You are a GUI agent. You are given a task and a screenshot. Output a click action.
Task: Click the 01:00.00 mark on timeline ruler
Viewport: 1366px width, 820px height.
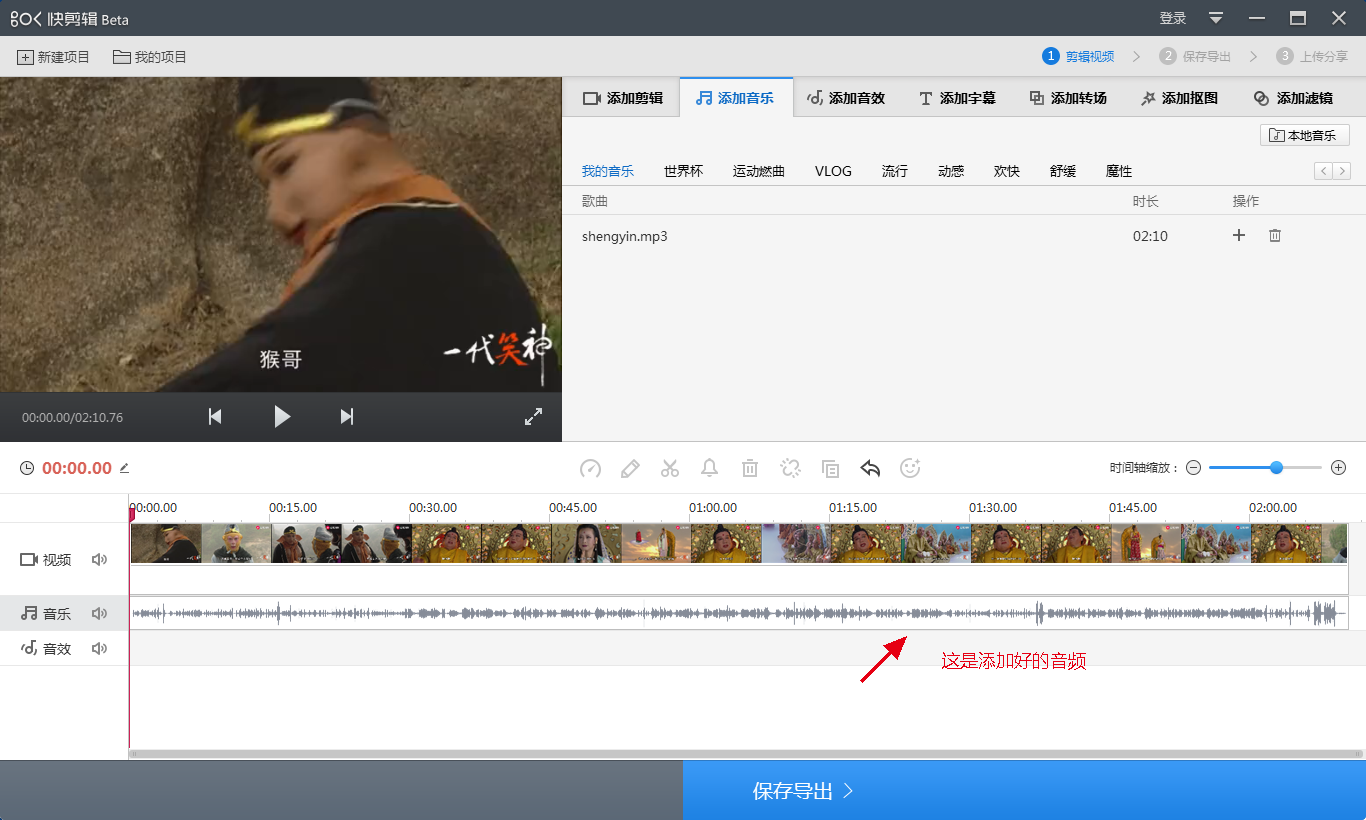pos(712,508)
